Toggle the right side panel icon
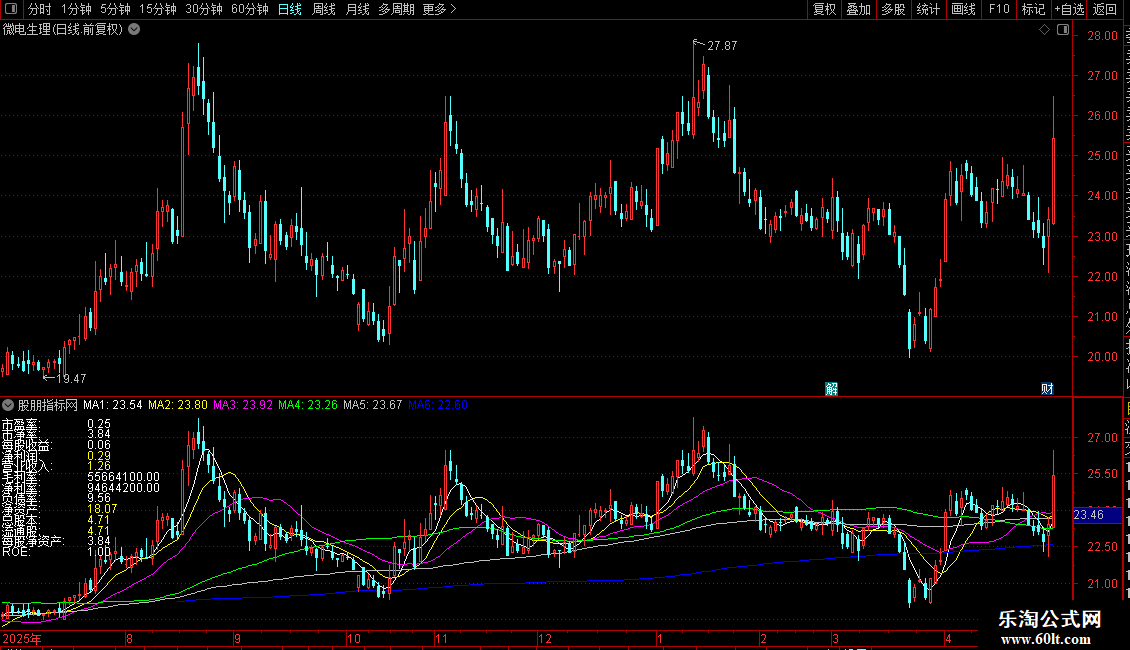The width and height of the screenshot is (1130, 650). click(x=1063, y=30)
